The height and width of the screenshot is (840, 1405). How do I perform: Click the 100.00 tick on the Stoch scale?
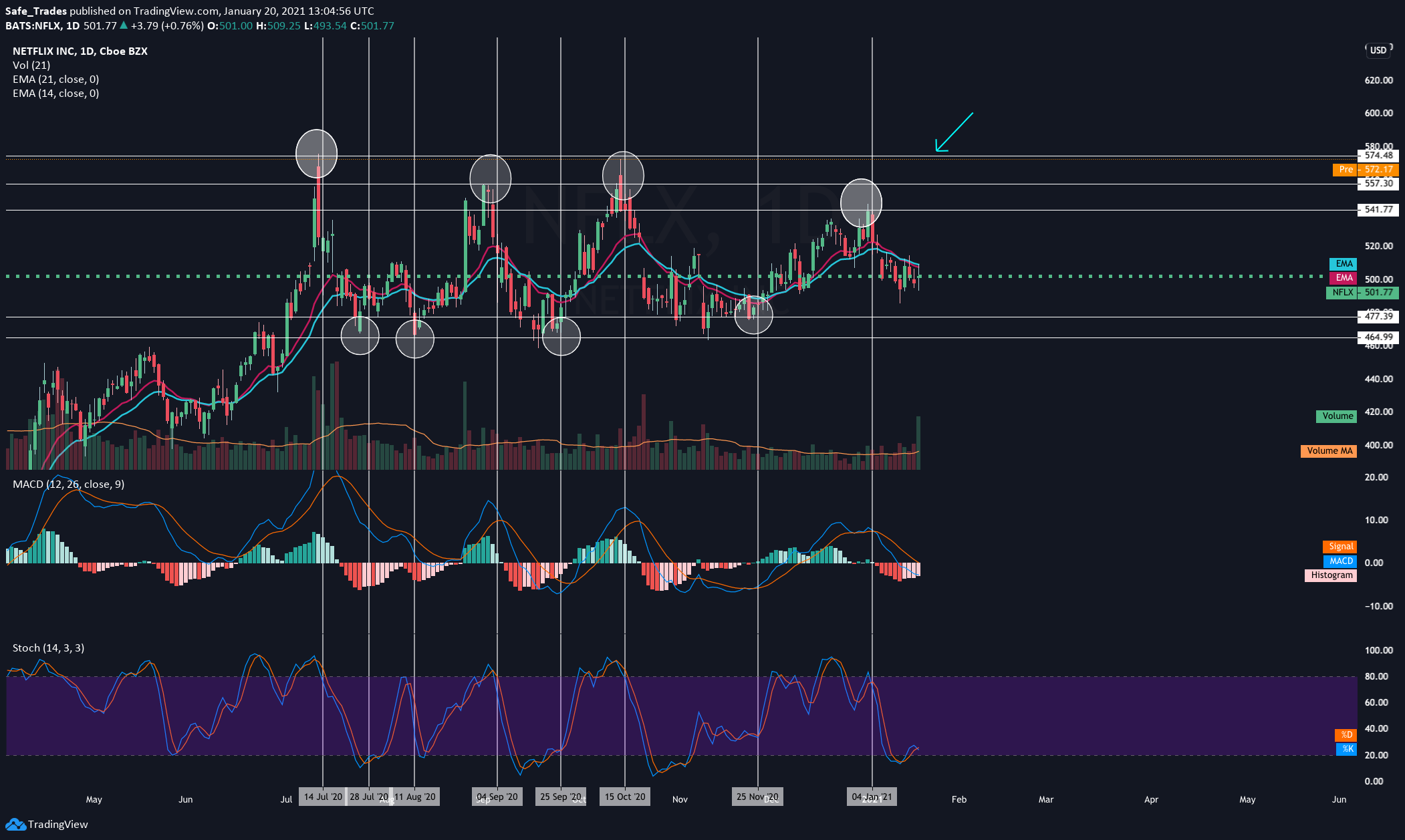(x=1379, y=650)
